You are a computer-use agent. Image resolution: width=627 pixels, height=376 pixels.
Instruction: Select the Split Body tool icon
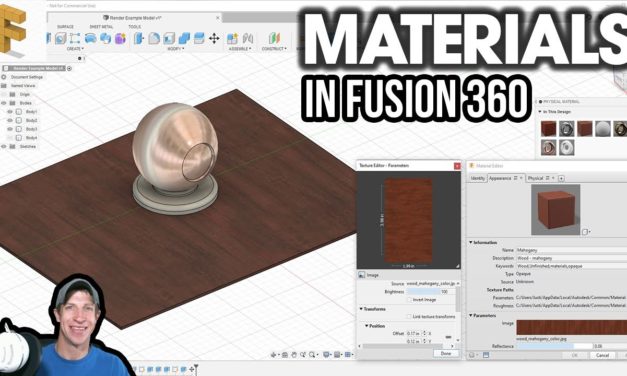pyautogui.click(x=199, y=38)
